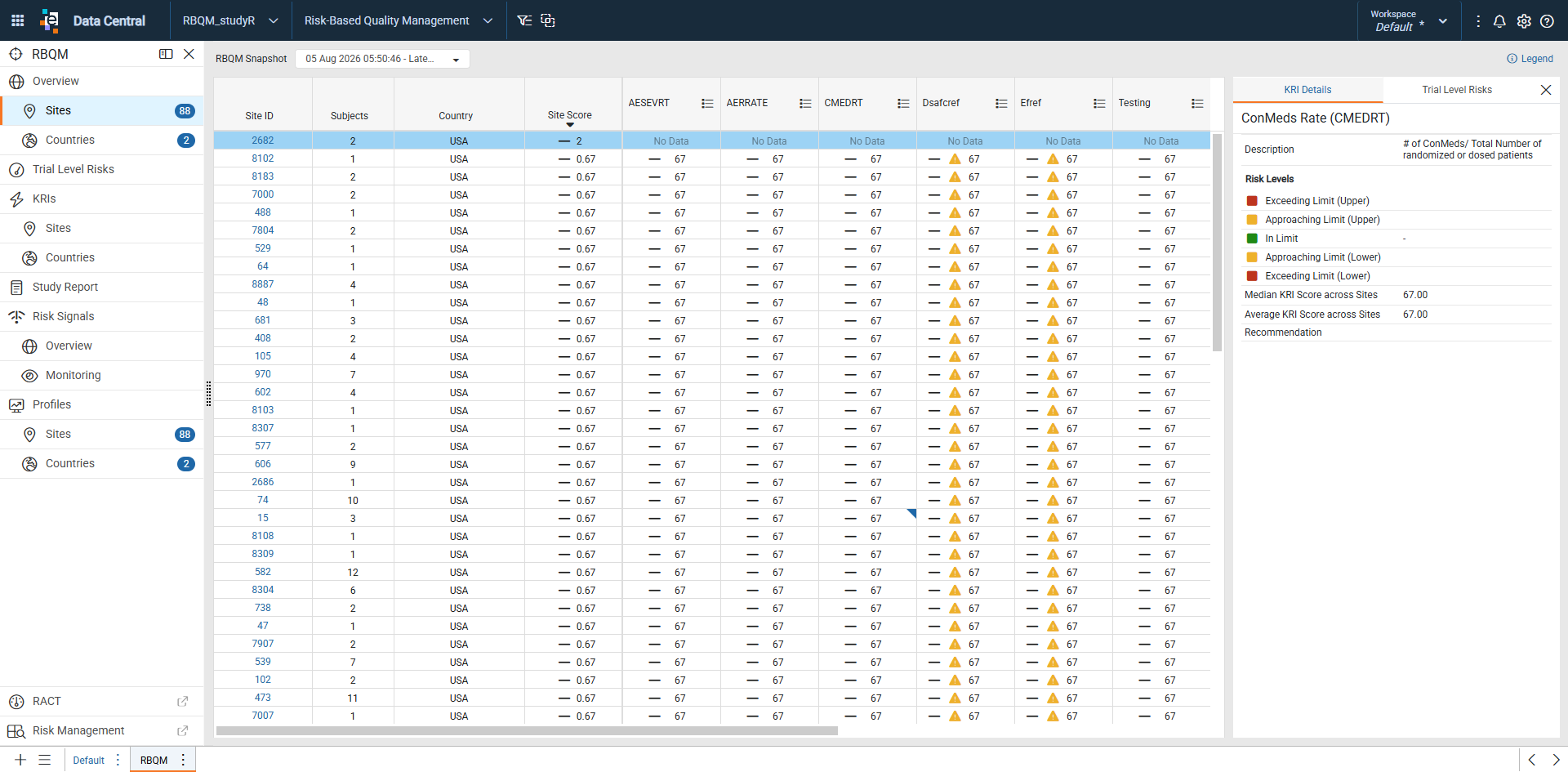Open the Testing column list menu icon
This screenshot has width=1568, height=772.
[x=1197, y=104]
